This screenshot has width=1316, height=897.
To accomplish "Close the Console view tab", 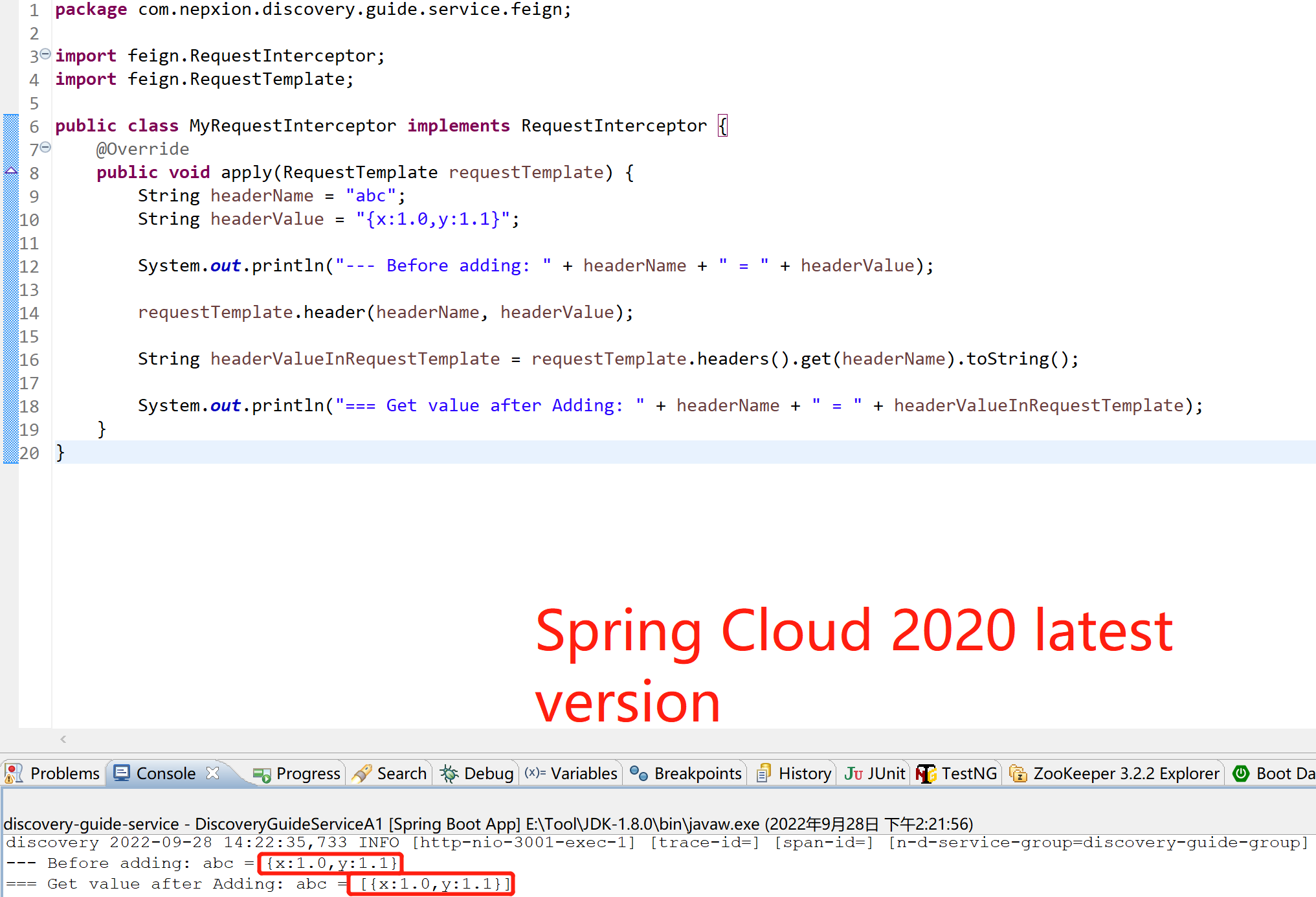I will [x=212, y=773].
